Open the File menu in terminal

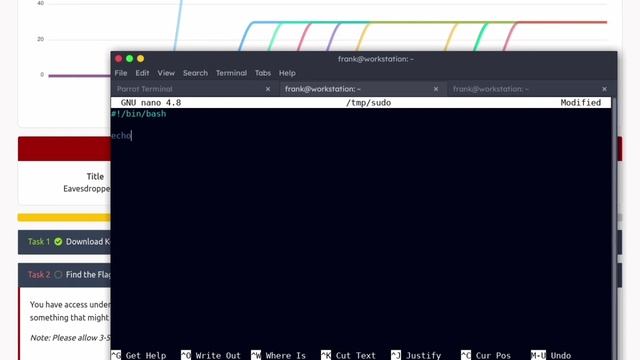(120, 73)
